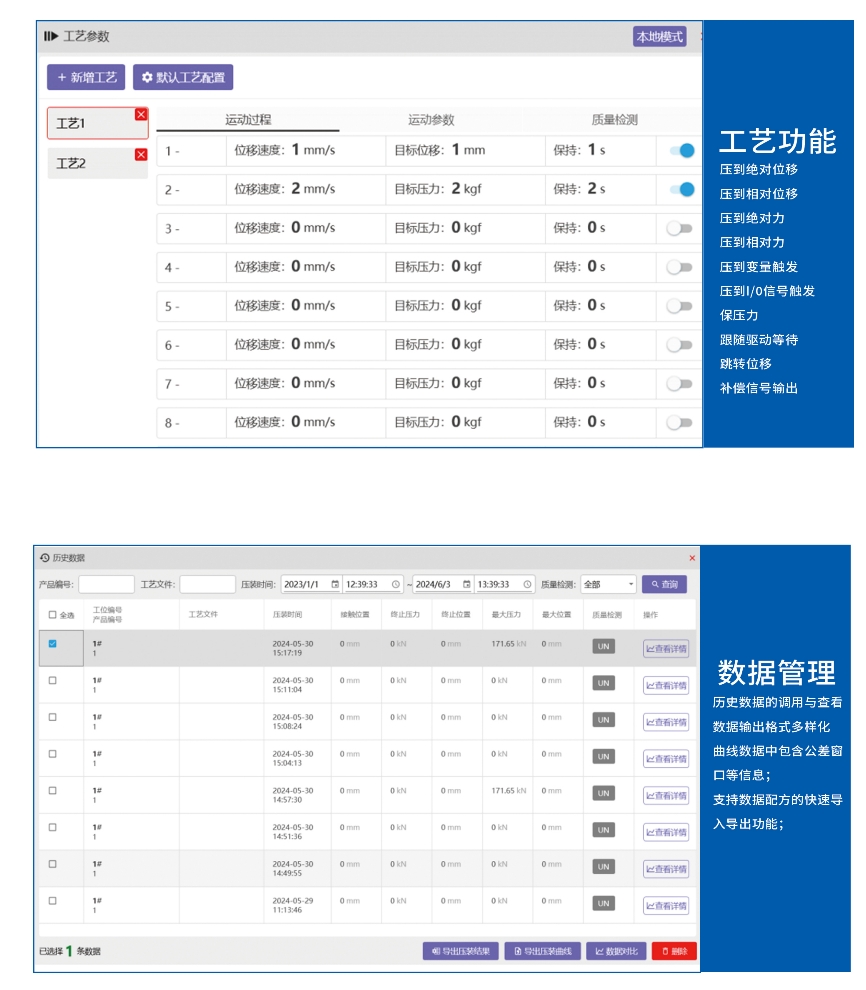Open clock picker for end time 13:39:33
This screenshot has height=990, width=866.
527,584
